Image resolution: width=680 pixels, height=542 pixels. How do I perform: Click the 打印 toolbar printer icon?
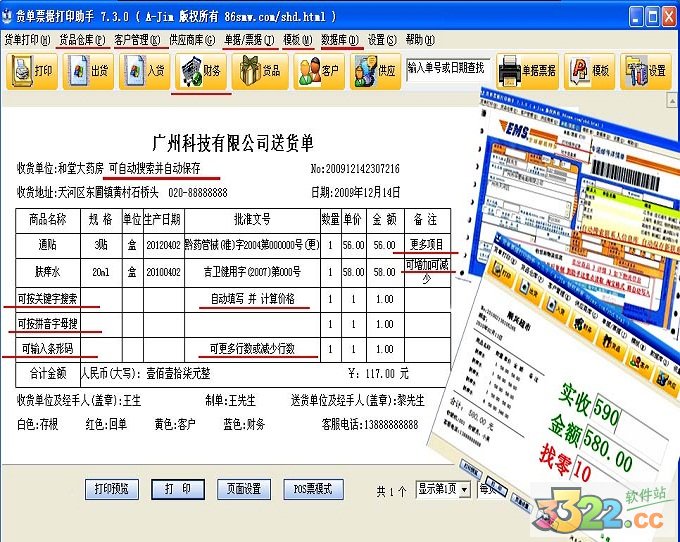coord(32,71)
